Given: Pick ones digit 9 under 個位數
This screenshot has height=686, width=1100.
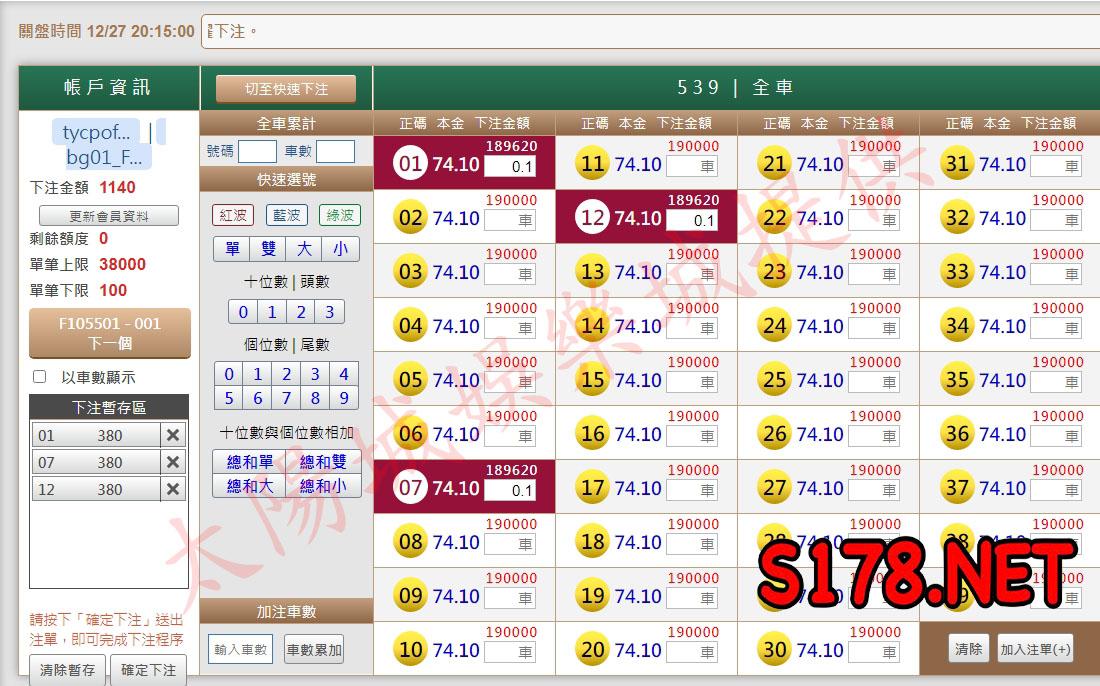Looking at the screenshot, I should click(x=344, y=398).
